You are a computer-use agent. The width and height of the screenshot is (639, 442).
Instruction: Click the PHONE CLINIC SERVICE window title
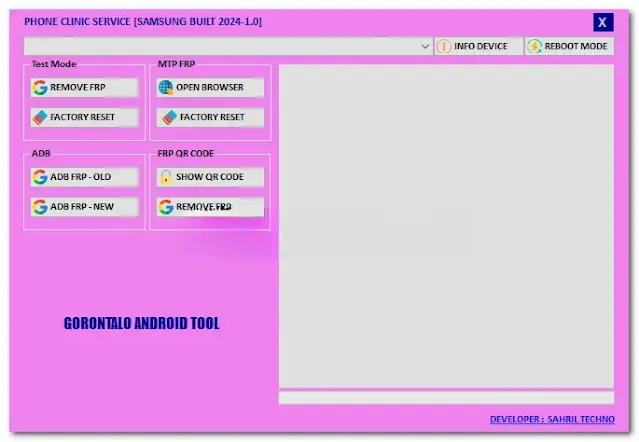coord(143,22)
